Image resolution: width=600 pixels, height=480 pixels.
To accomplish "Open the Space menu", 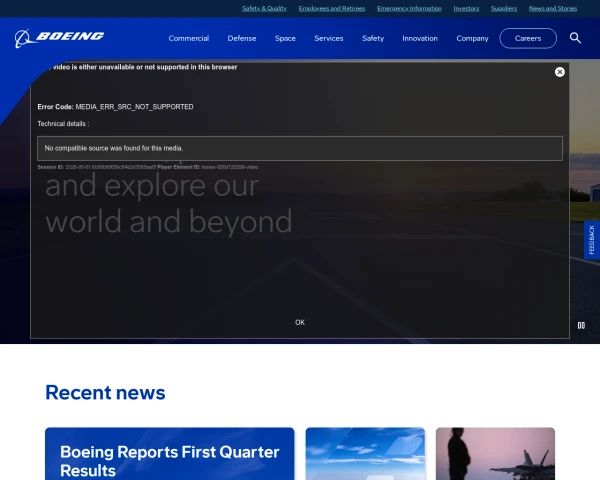I will point(285,38).
